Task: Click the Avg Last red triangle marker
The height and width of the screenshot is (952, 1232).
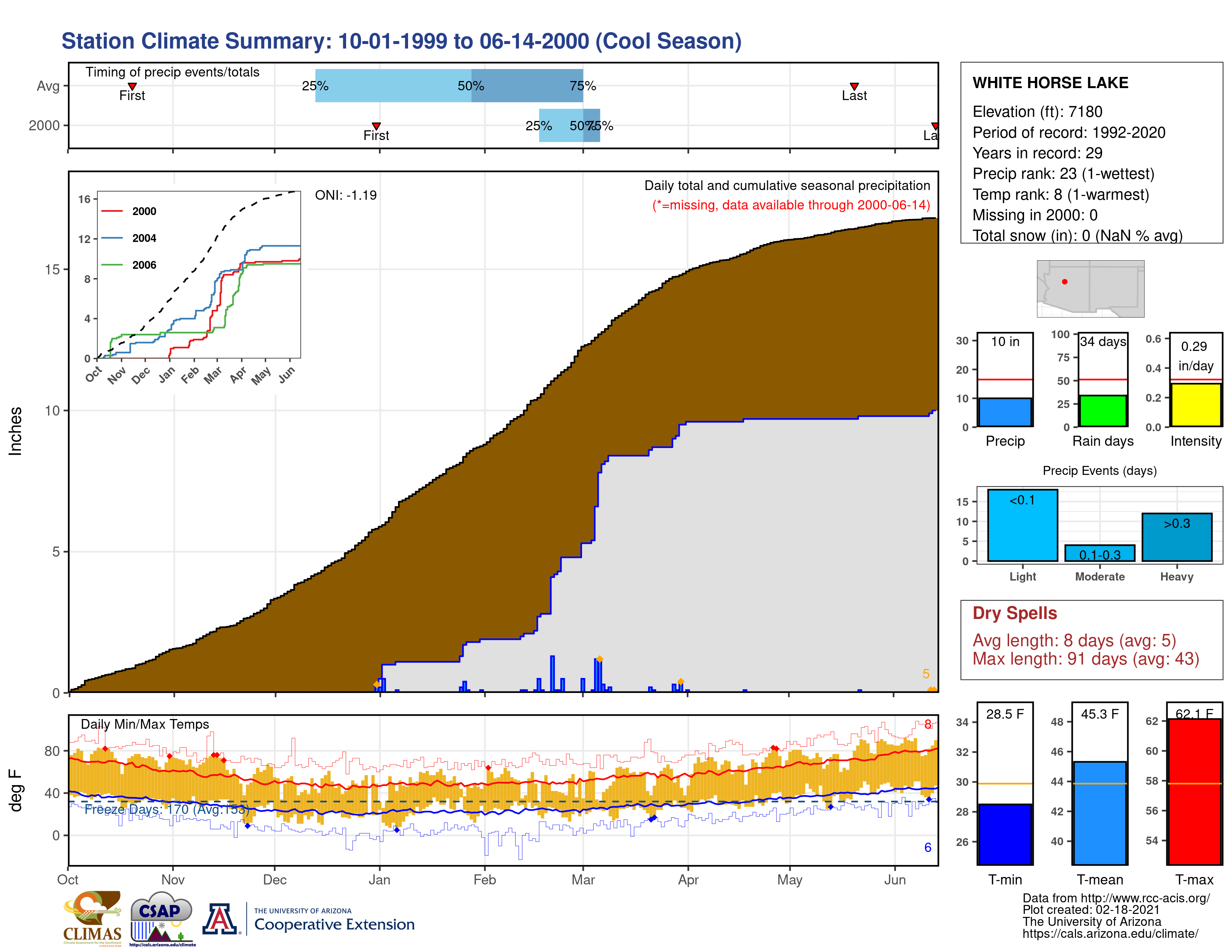Action: [854, 86]
